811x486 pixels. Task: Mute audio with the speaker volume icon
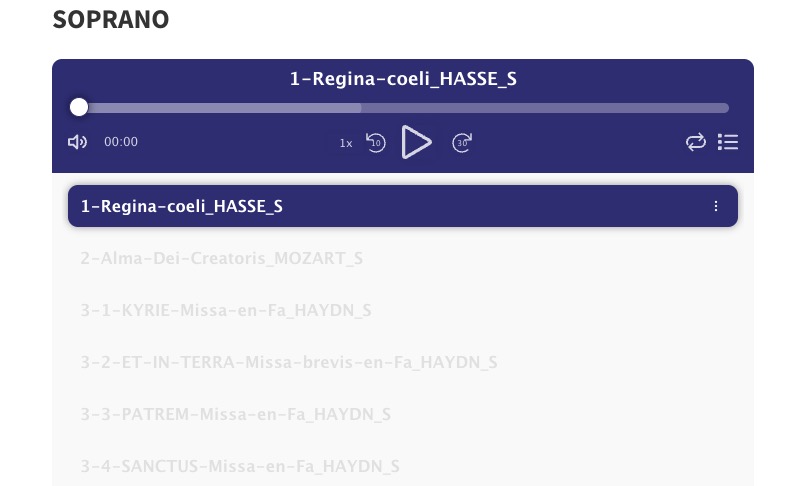78,142
